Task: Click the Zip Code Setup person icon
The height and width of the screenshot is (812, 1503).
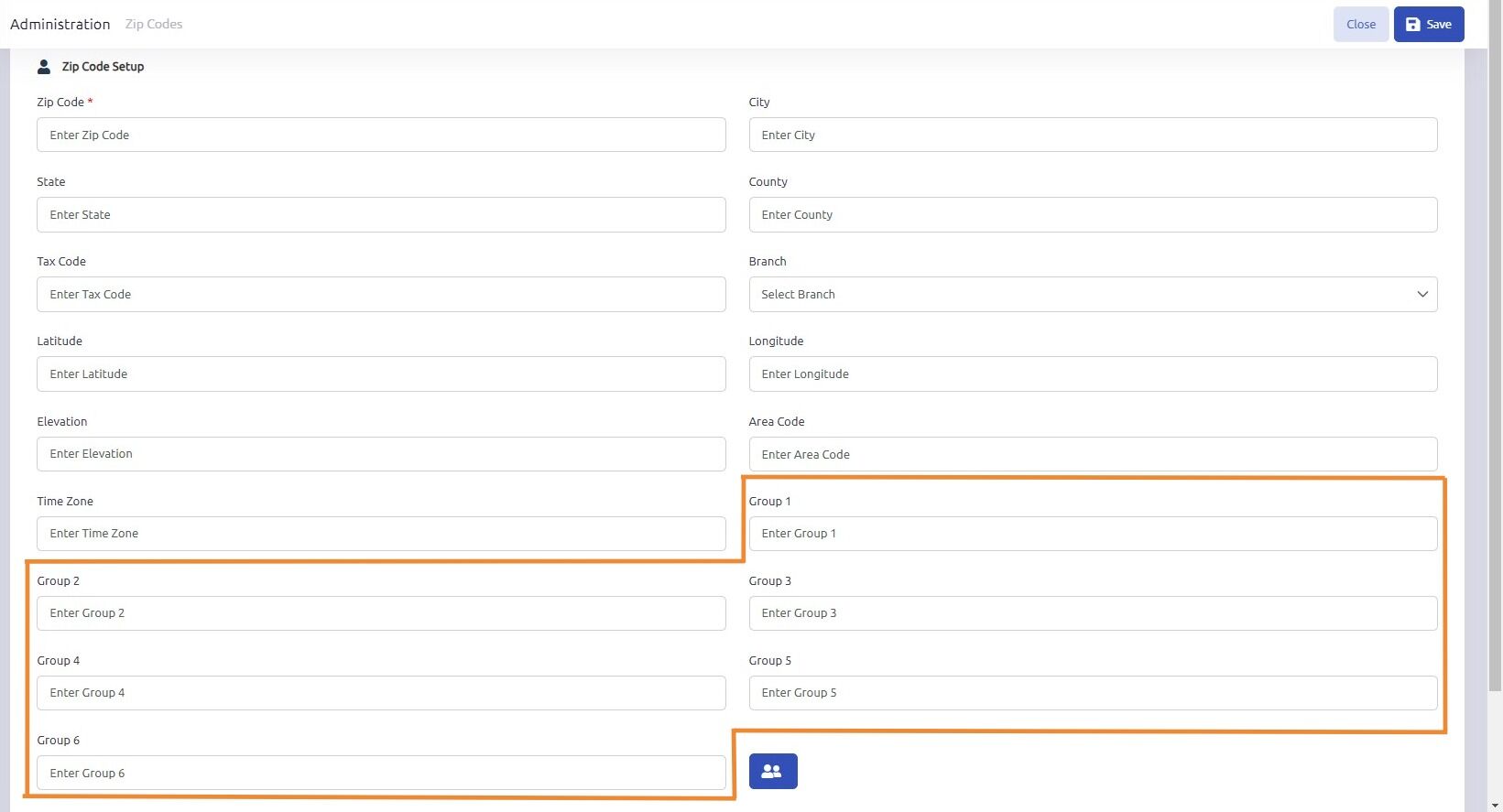Action: click(43, 67)
